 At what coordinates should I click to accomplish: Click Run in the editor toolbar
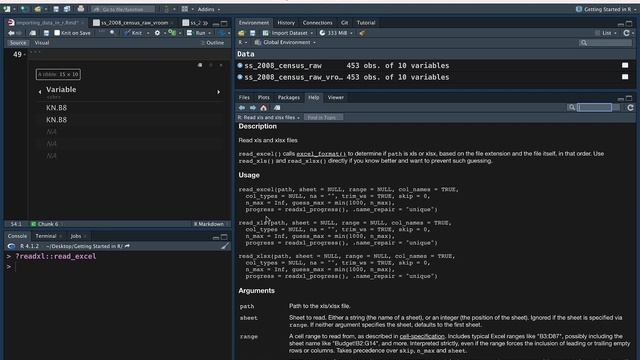click(x=197, y=33)
